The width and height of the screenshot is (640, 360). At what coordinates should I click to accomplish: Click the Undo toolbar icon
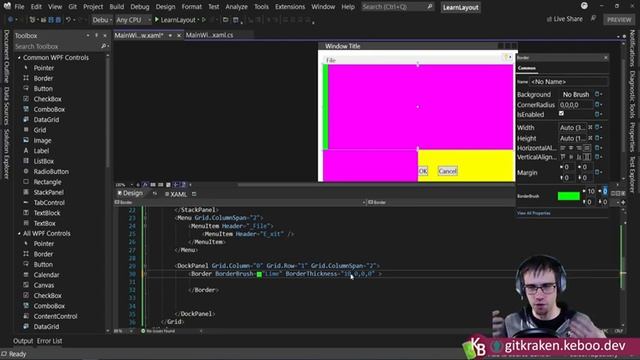[x=69, y=20]
